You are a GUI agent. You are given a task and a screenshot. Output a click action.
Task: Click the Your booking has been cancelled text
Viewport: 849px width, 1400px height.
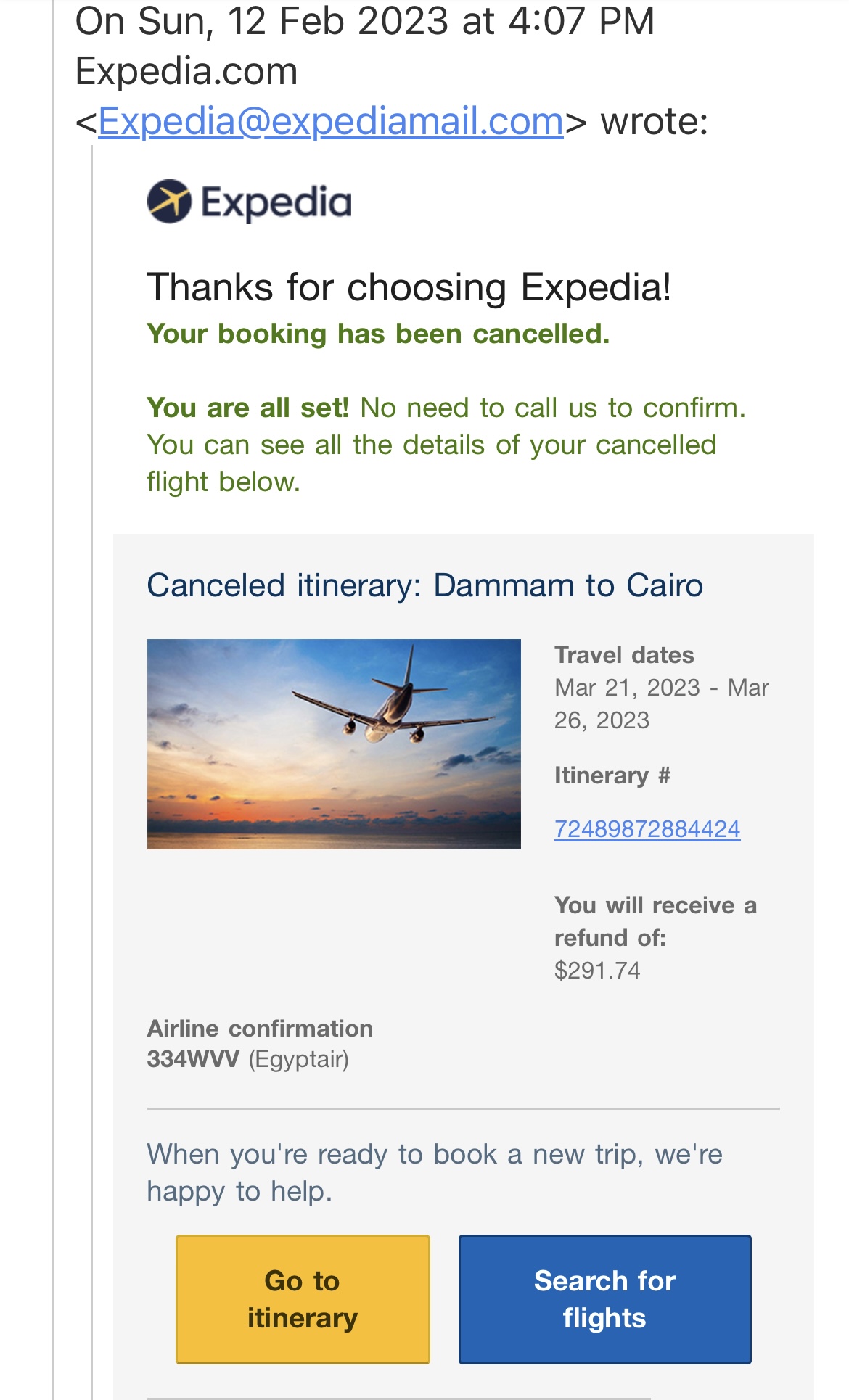point(378,334)
